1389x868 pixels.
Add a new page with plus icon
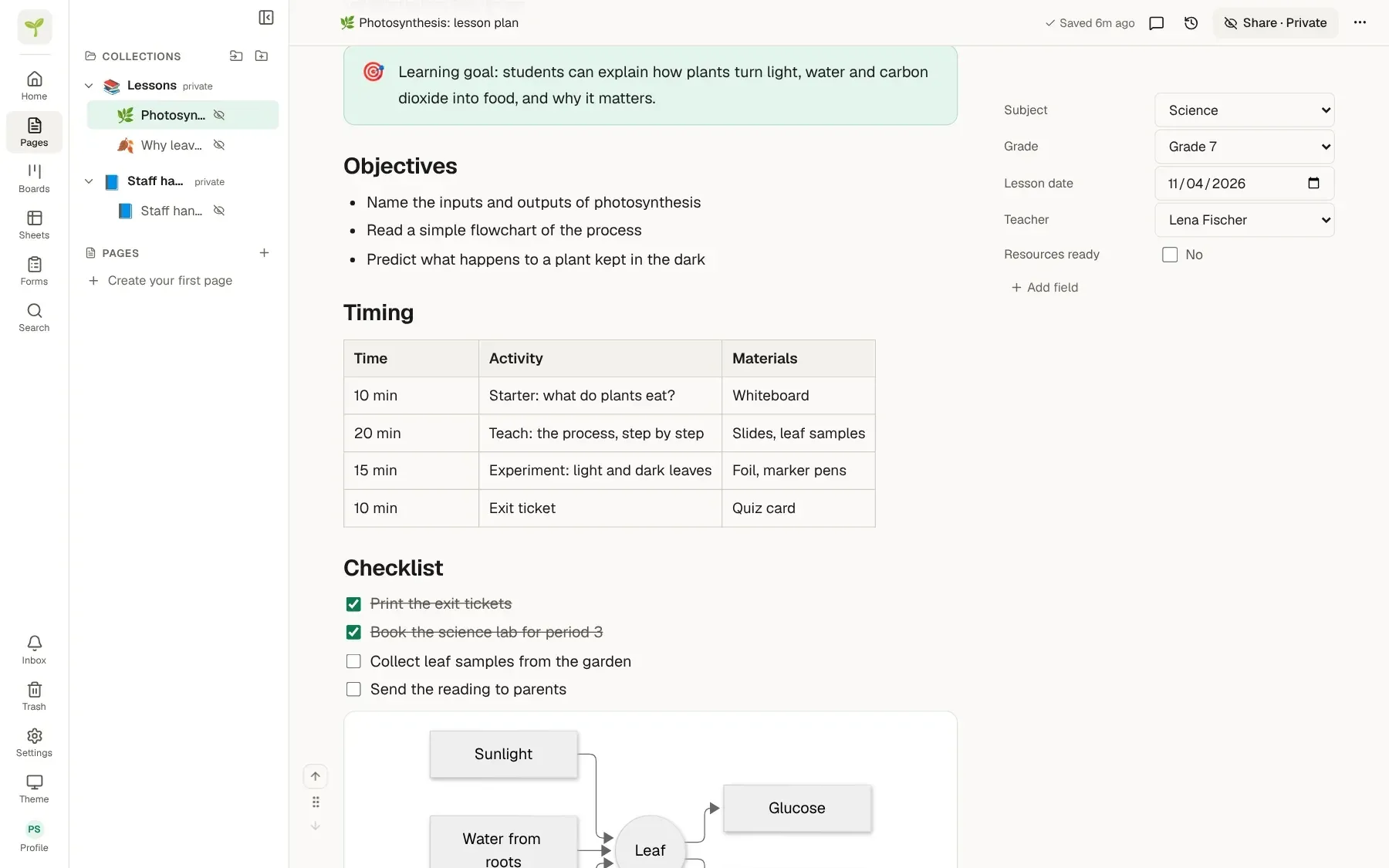click(264, 253)
